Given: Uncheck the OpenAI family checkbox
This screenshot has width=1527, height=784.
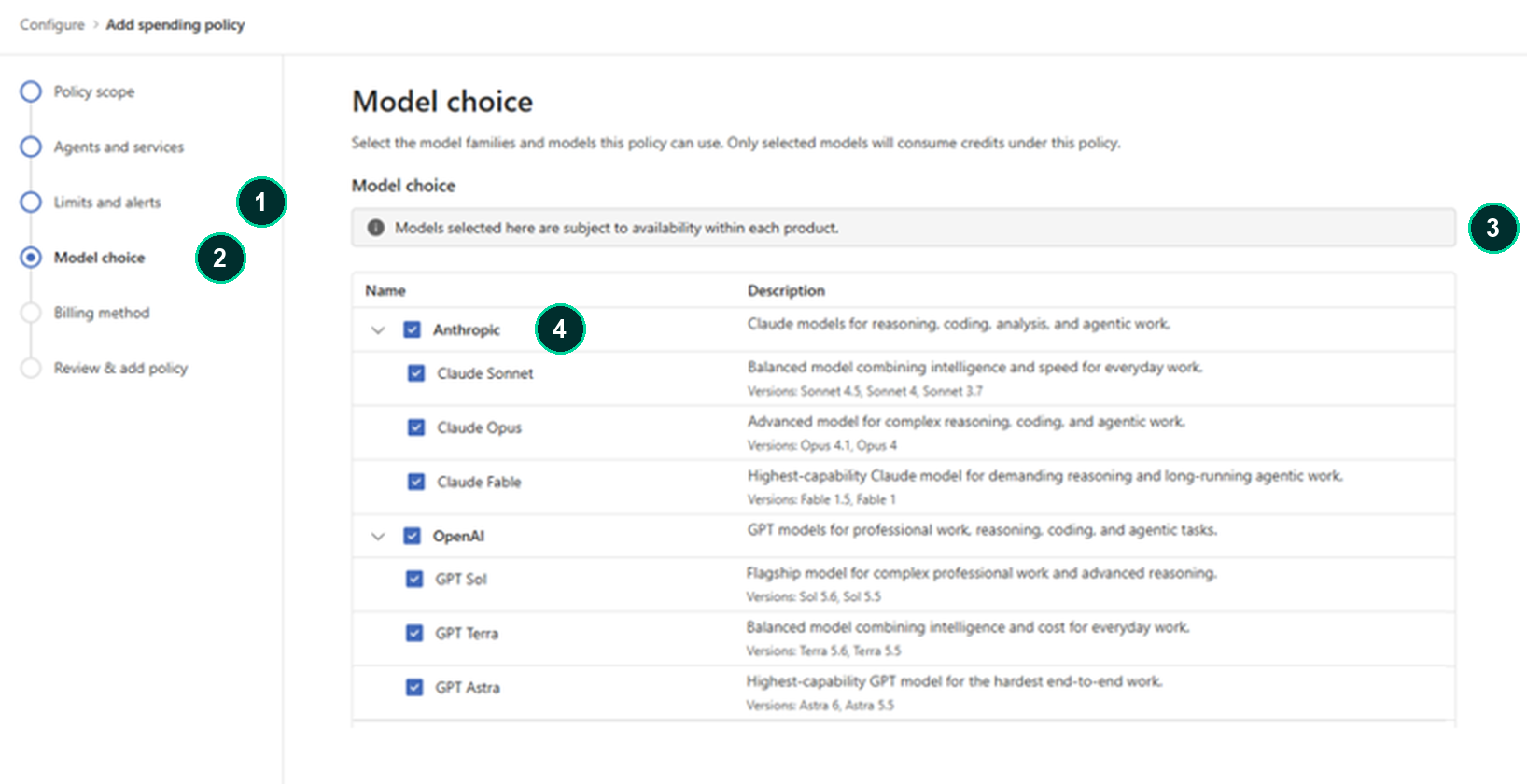Looking at the screenshot, I should (x=412, y=536).
